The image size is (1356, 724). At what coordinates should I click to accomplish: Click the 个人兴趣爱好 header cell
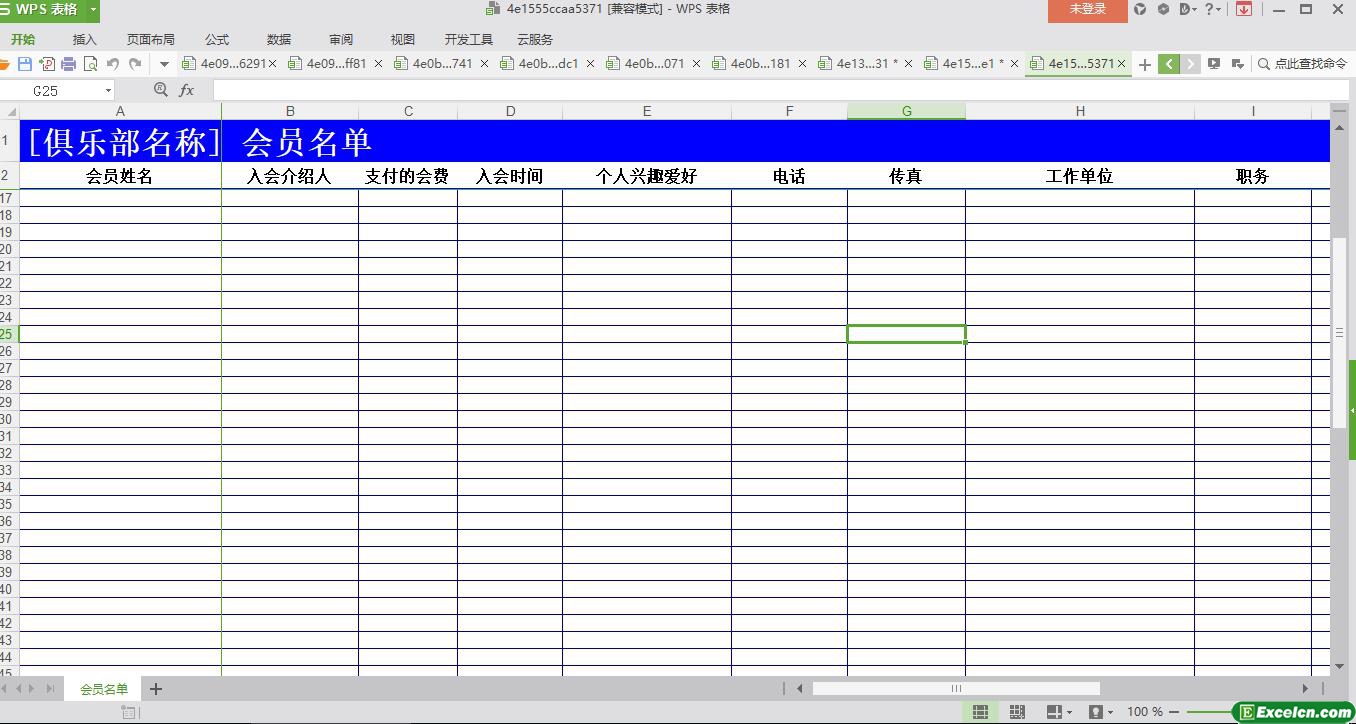(x=647, y=176)
